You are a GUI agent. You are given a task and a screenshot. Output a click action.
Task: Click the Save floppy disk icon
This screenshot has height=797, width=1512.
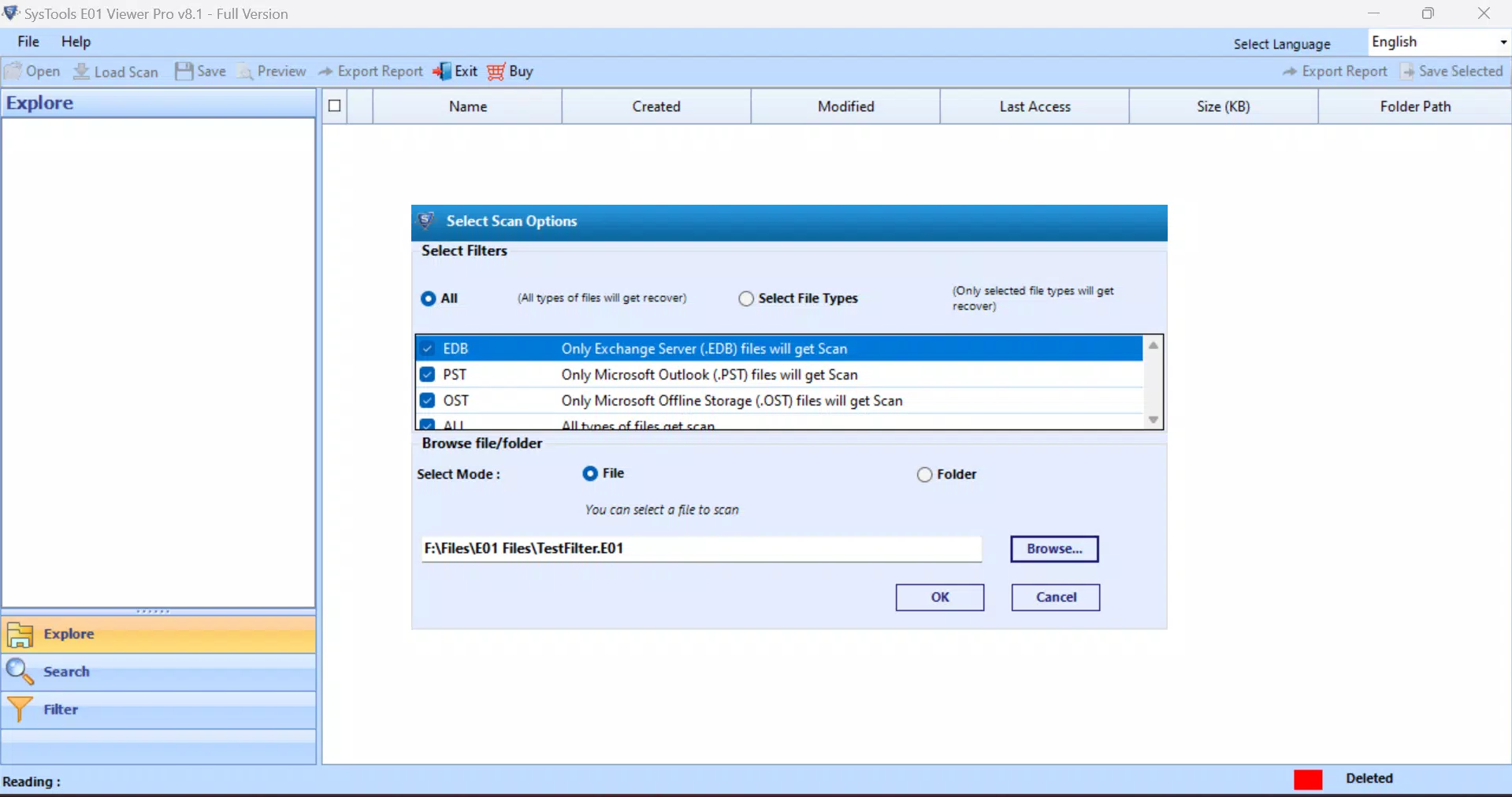tap(184, 72)
